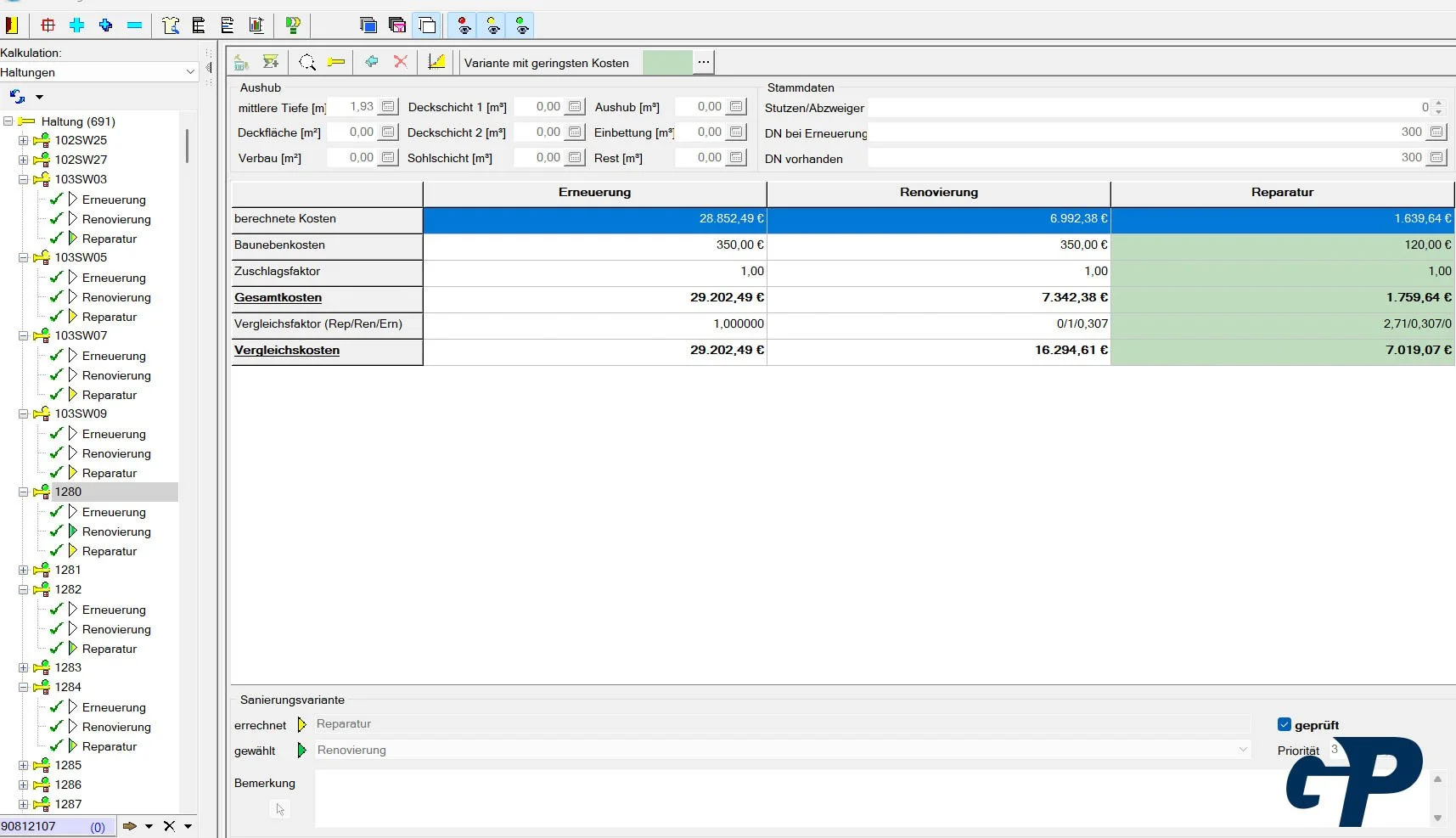
Task: Uncheck the geprüft checkbox
Action: [x=1285, y=725]
